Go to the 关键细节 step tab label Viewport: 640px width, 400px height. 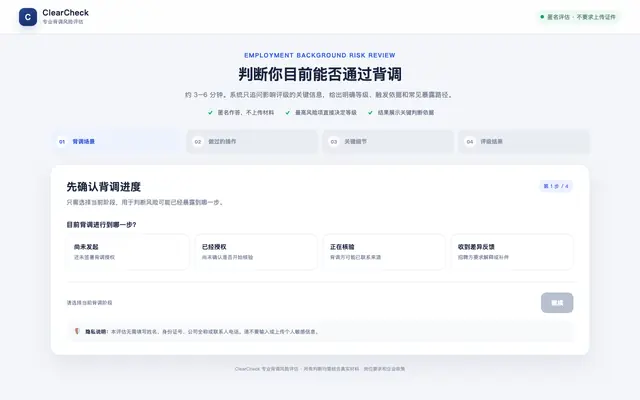click(x=356, y=142)
